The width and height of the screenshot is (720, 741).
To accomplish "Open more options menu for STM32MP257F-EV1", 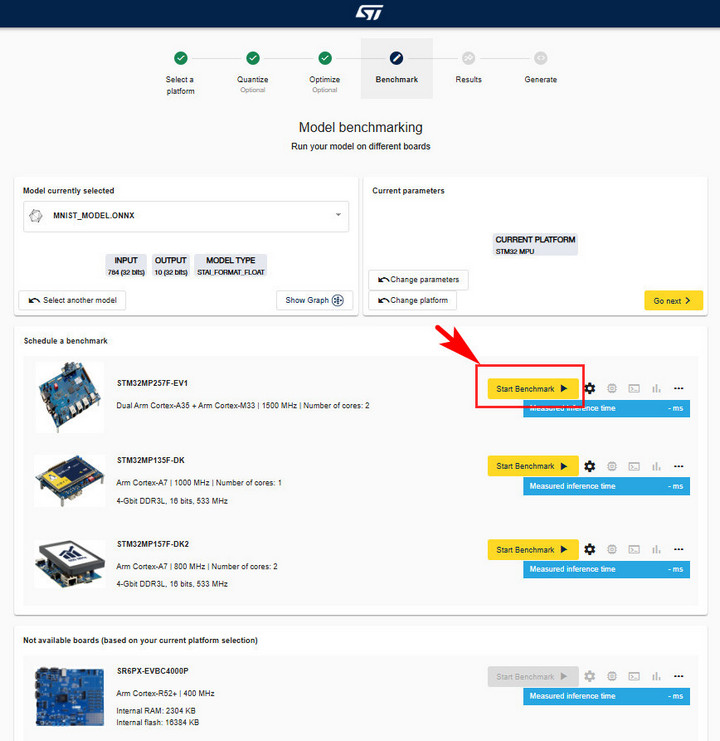I will pyautogui.click(x=678, y=388).
